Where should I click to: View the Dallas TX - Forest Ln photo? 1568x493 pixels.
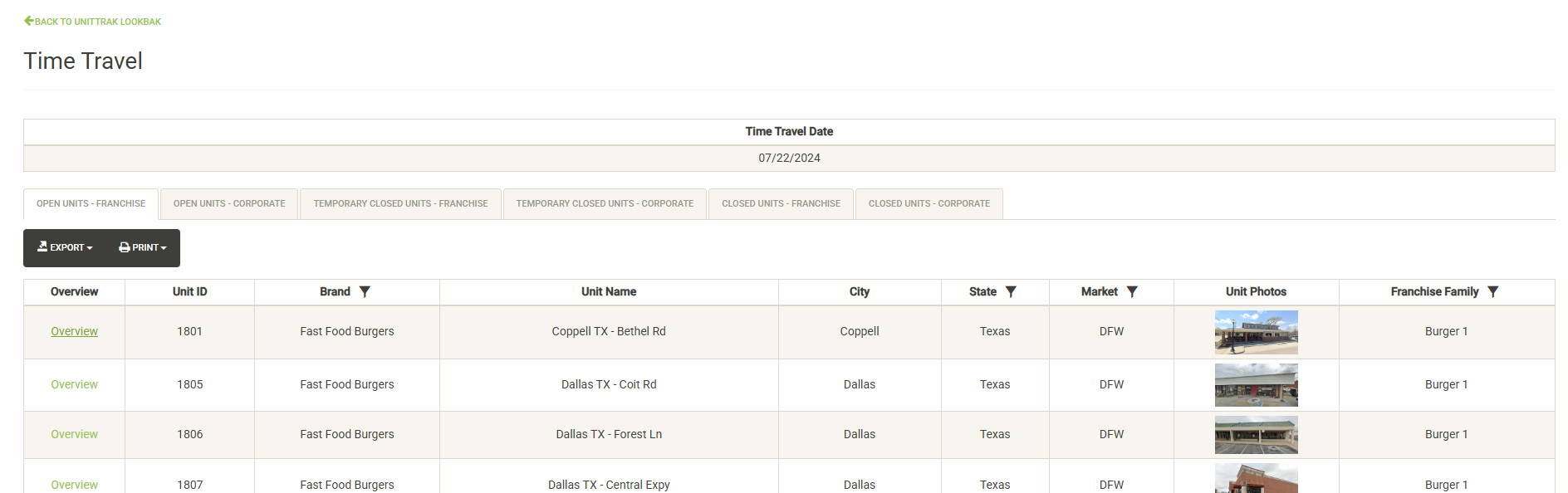click(x=1256, y=435)
